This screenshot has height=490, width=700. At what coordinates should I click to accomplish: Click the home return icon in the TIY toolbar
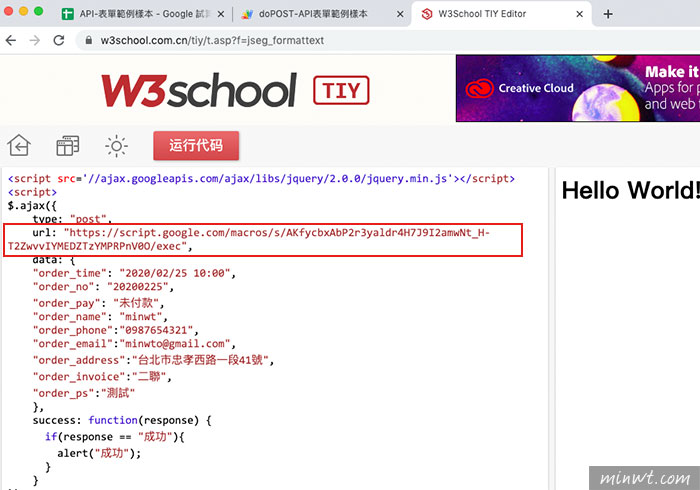pos(19,145)
